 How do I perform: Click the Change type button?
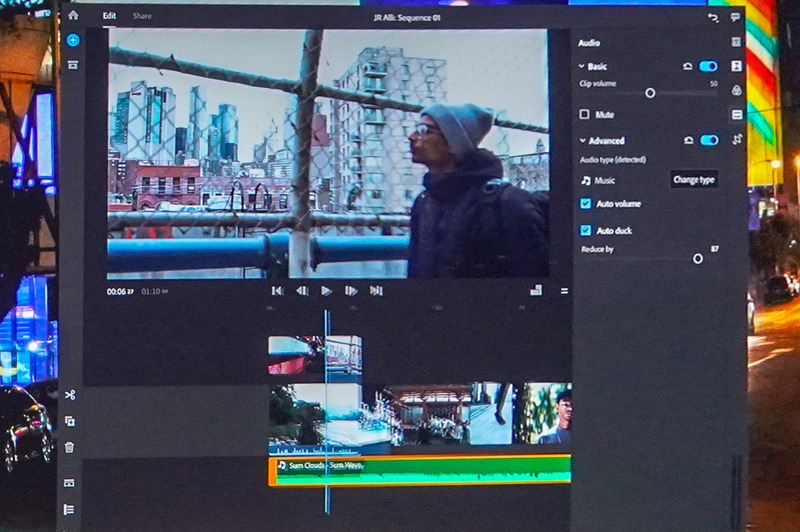694,180
